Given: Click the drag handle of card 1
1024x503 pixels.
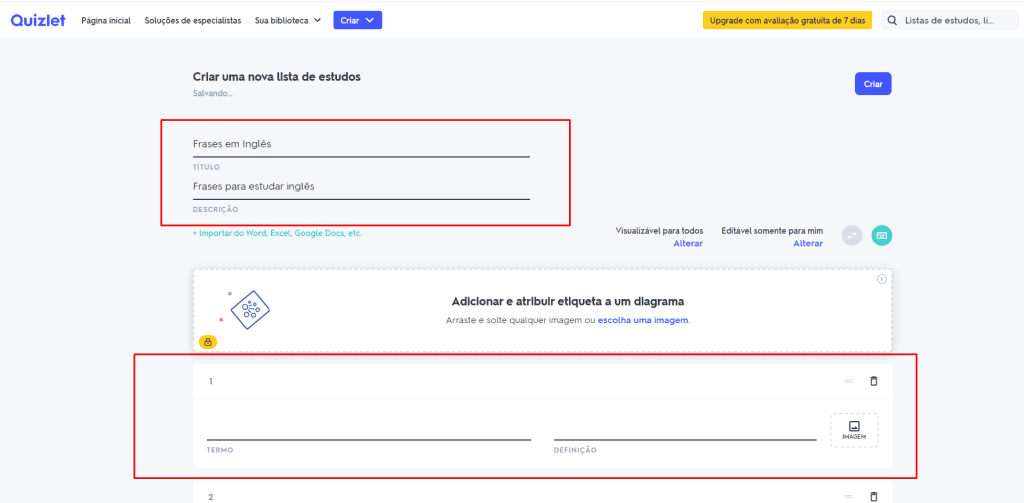Looking at the screenshot, I should 848,381.
